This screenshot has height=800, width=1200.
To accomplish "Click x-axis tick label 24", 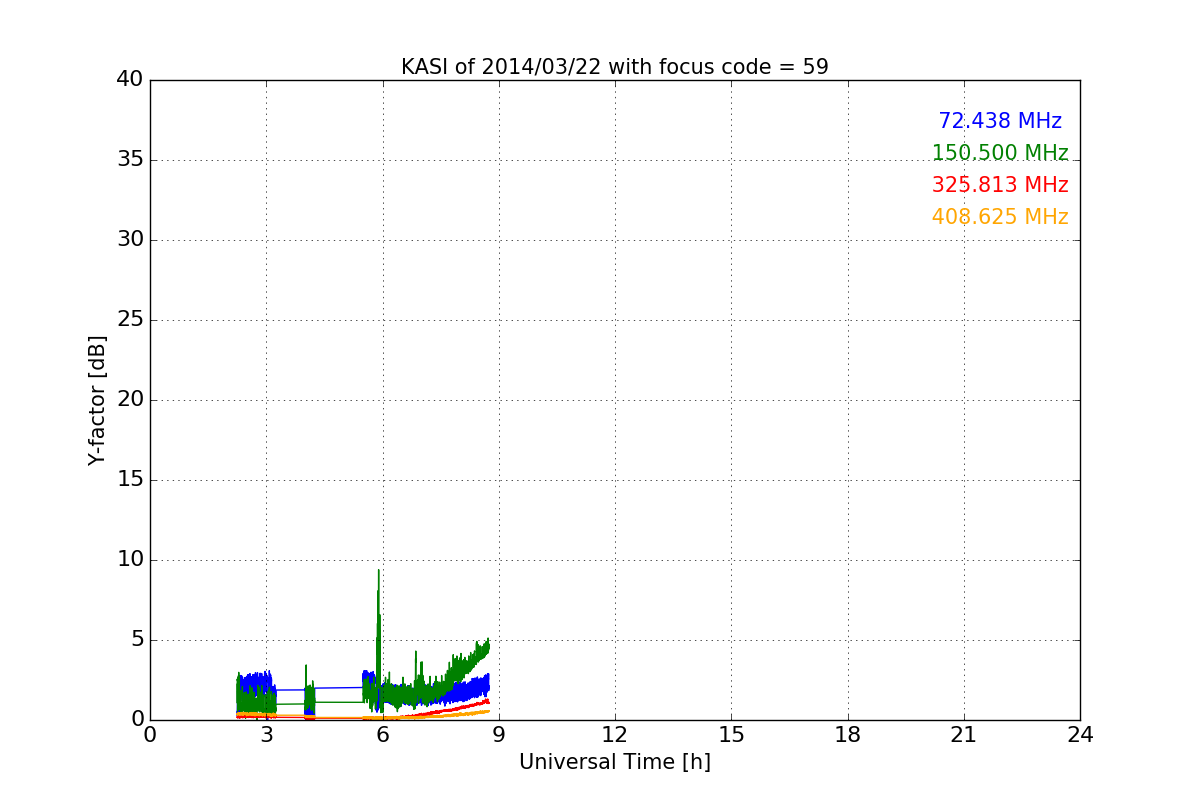I will (1080, 735).
